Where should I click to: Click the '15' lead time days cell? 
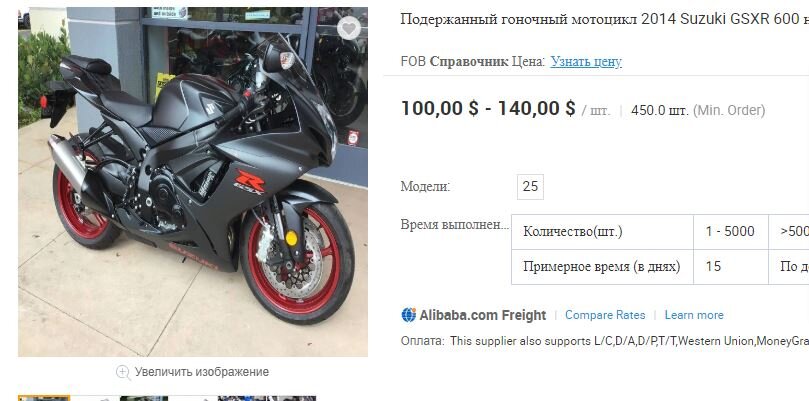click(x=731, y=267)
